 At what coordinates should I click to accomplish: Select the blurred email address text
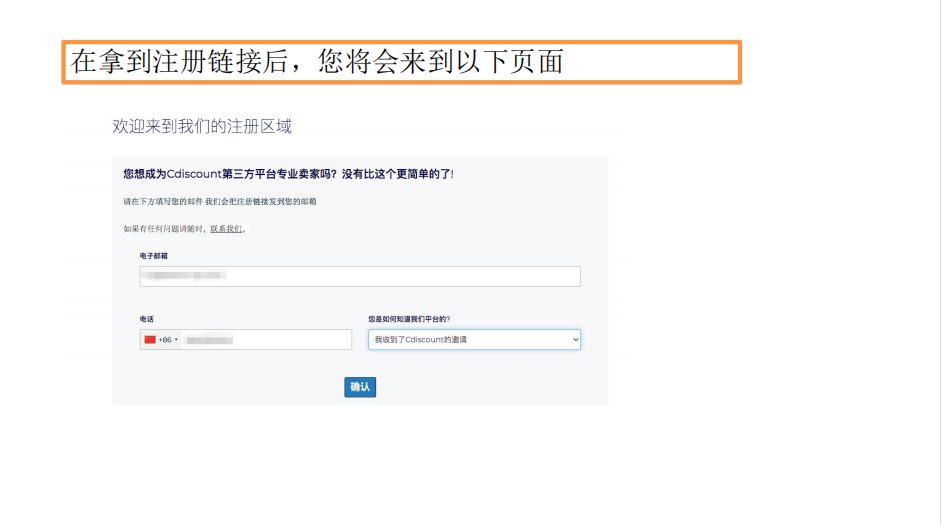tap(185, 275)
